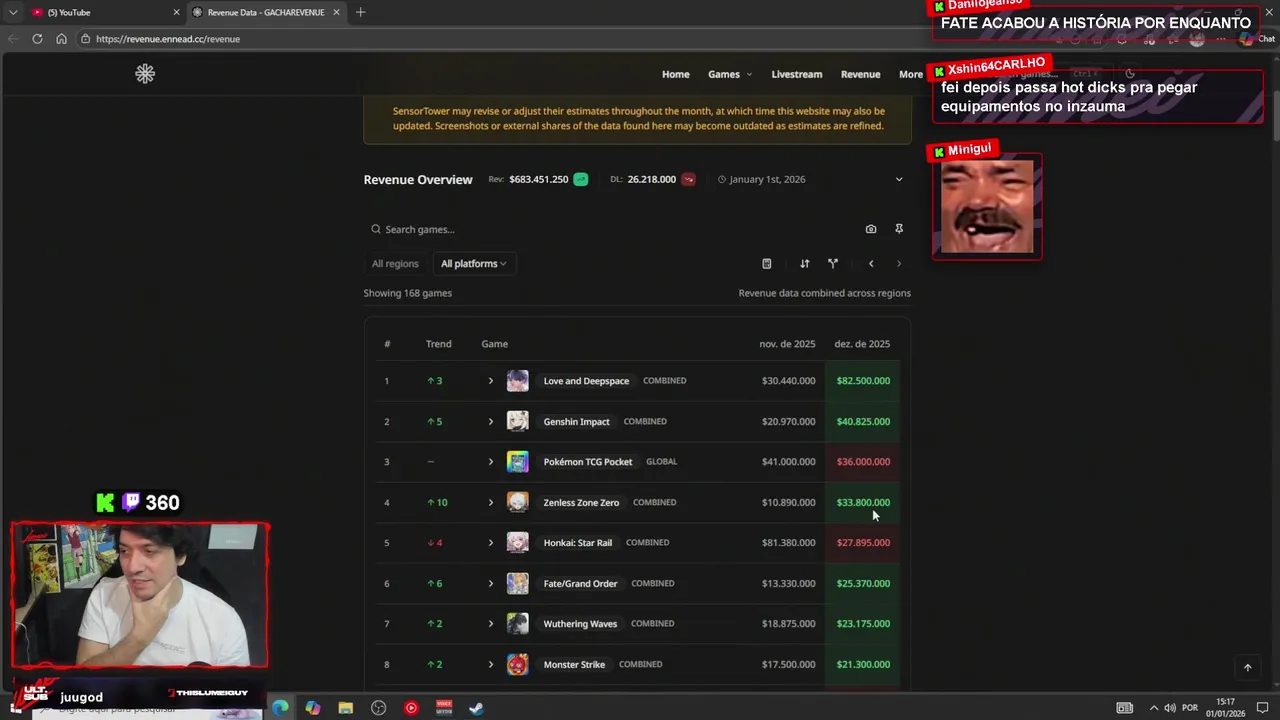Click the Pokémon TCG Pocket game icon
Screen dimensions: 1280x720
[x=517, y=462]
